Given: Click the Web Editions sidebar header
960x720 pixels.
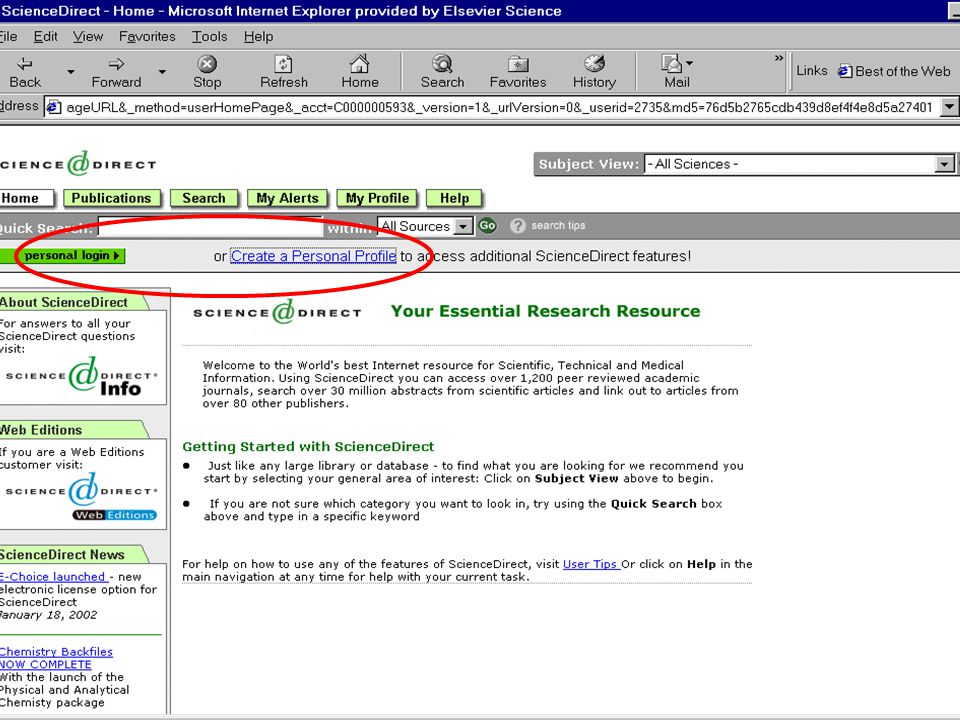Looking at the screenshot, I should pyautogui.click(x=72, y=430).
